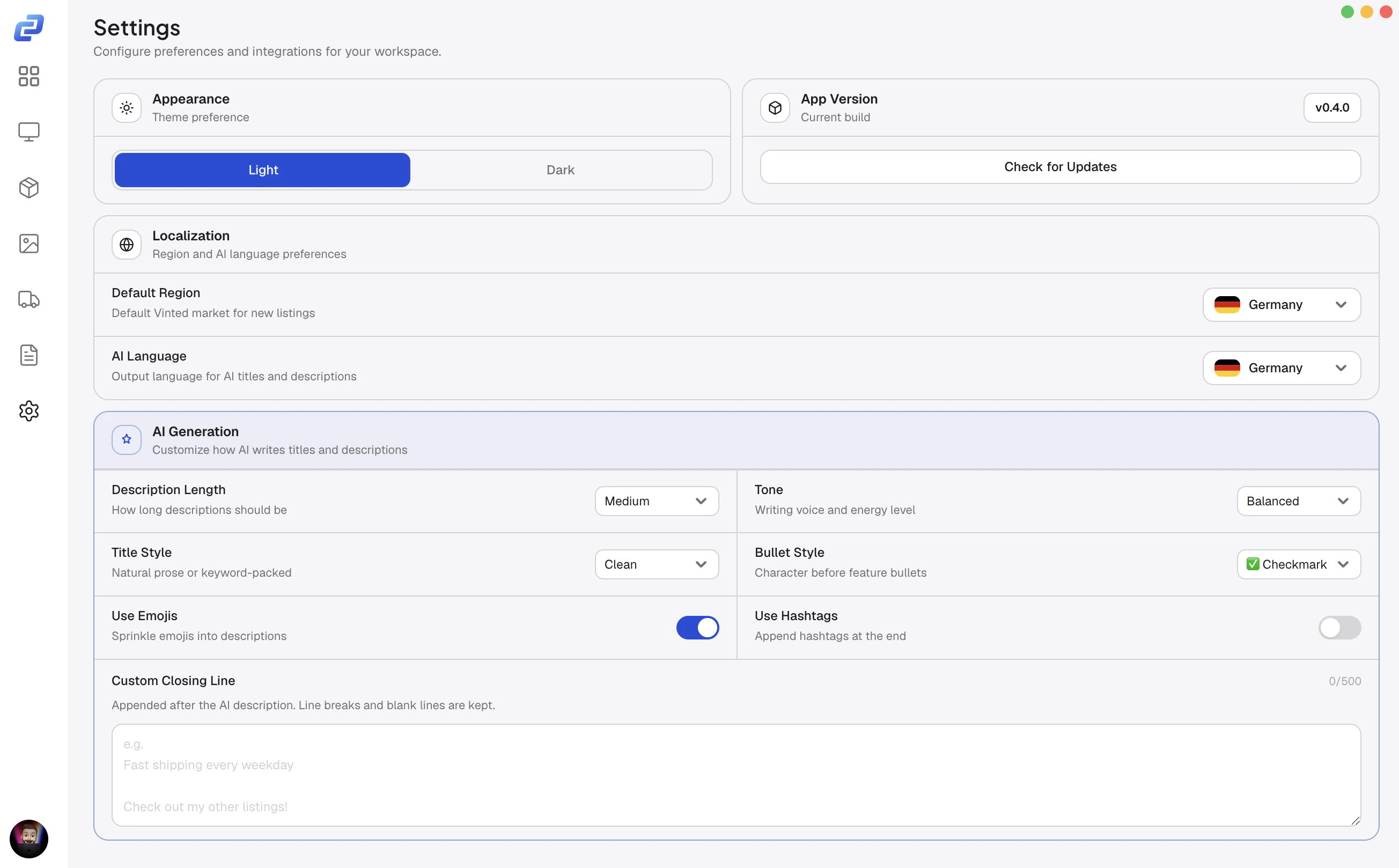1399x868 pixels.
Task: Click the Appearance section title
Action: tap(190, 99)
